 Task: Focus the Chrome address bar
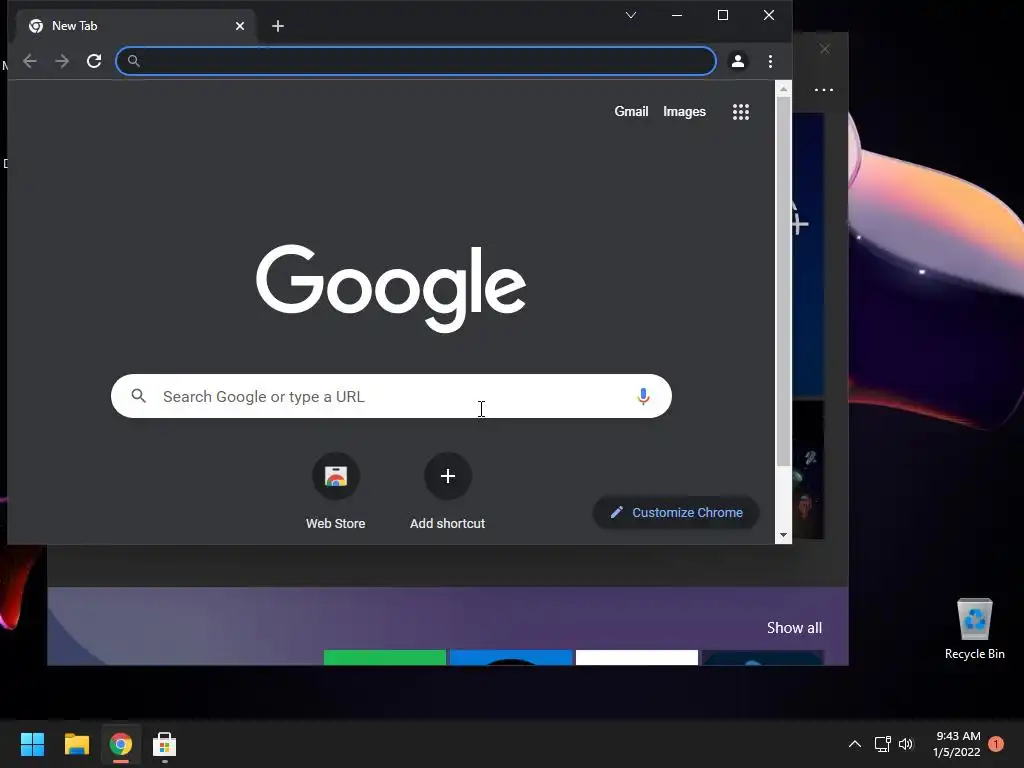pyautogui.click(x=416, y=61)
